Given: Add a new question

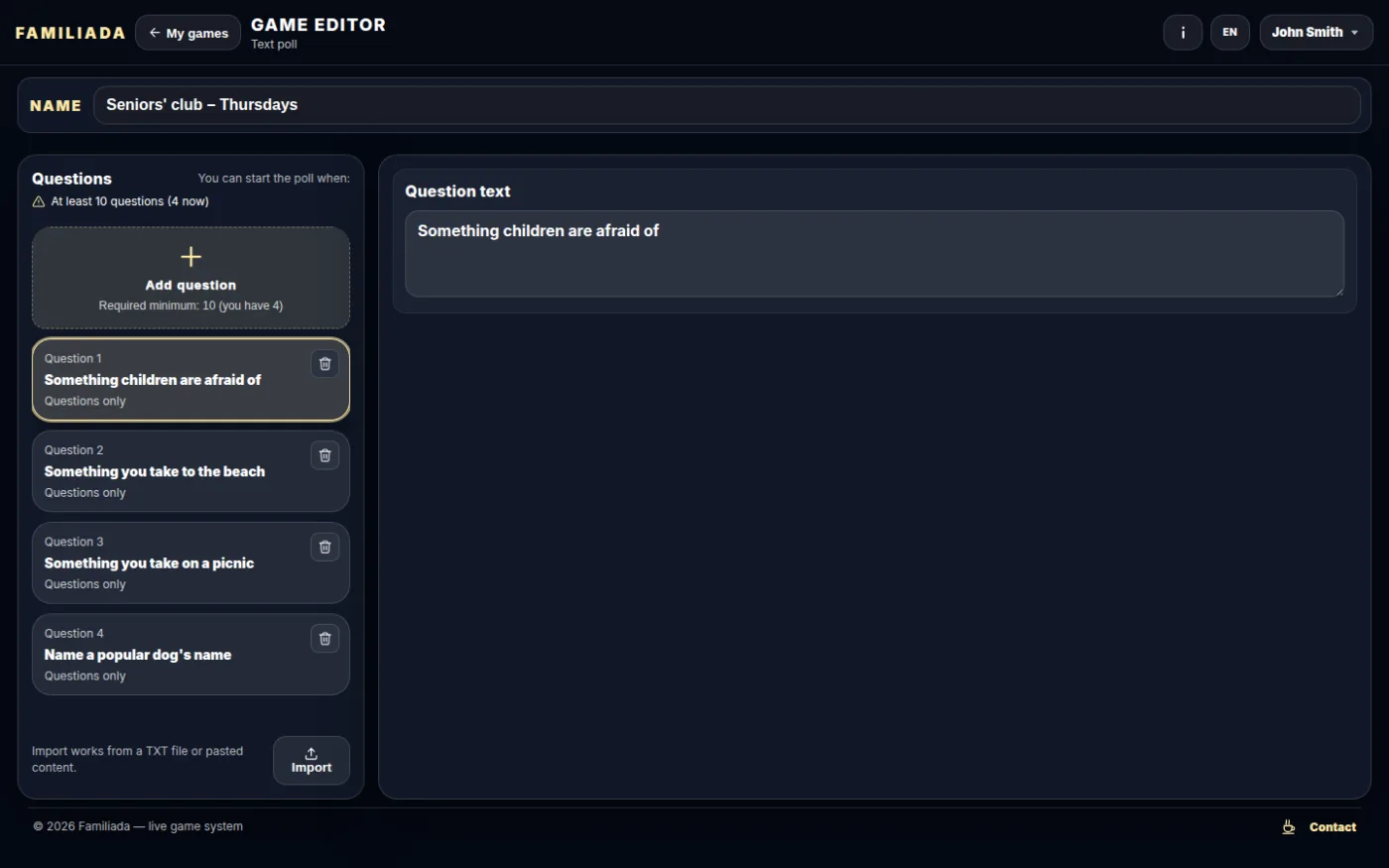Looking at the screenshot, I should click(190, 278).
